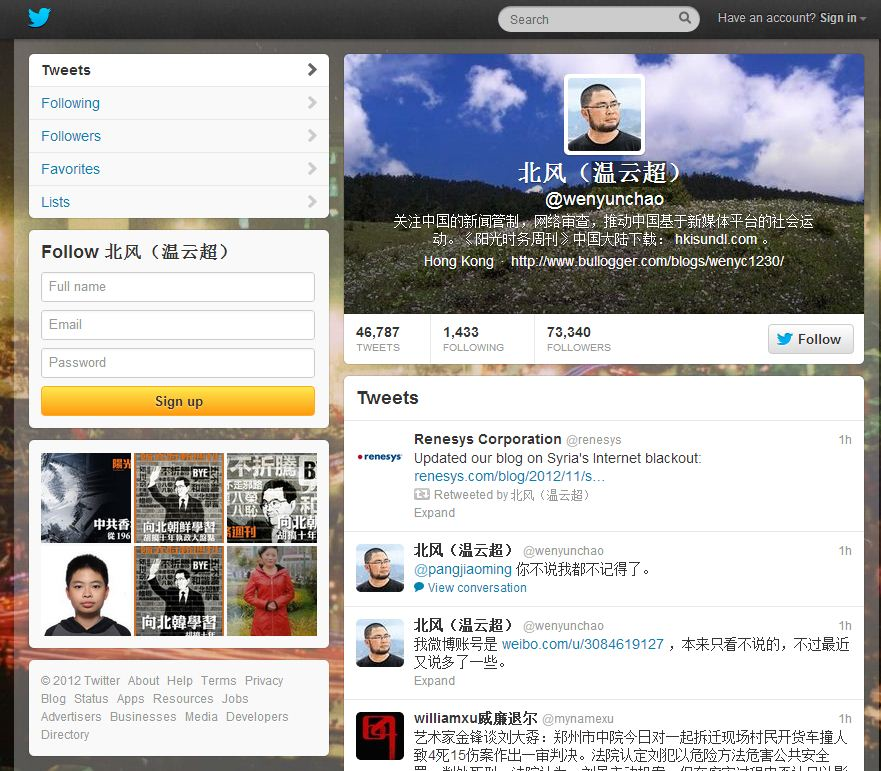Click the Full name field
Image resolution: width=881 pixels, height=771 pixels.
coord(178,287)
